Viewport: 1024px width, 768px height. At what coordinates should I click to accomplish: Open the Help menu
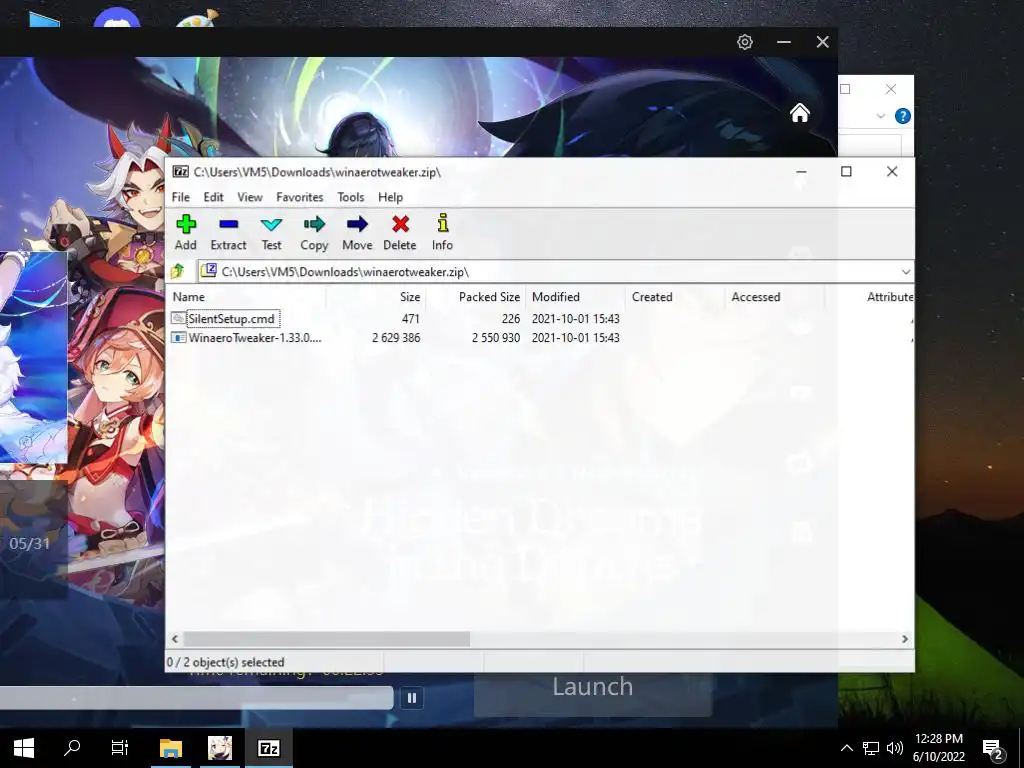pos(391,197)
